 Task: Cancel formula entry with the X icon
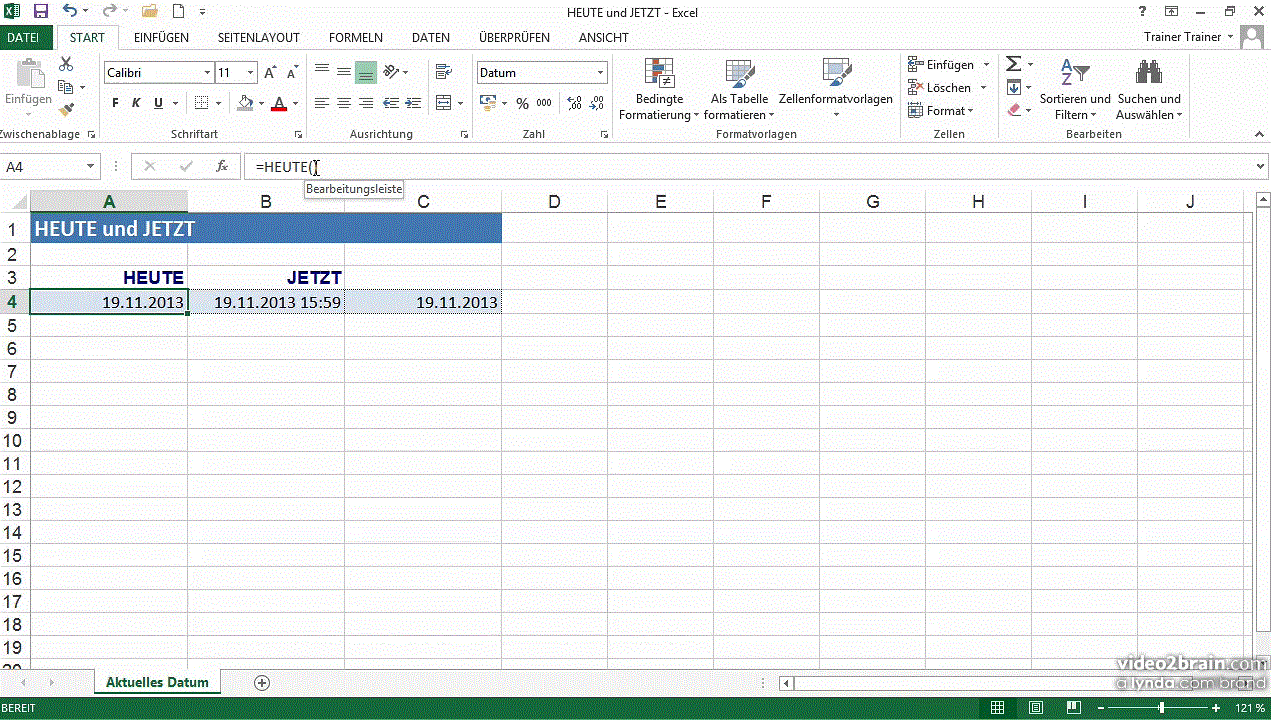pos(149,167)
